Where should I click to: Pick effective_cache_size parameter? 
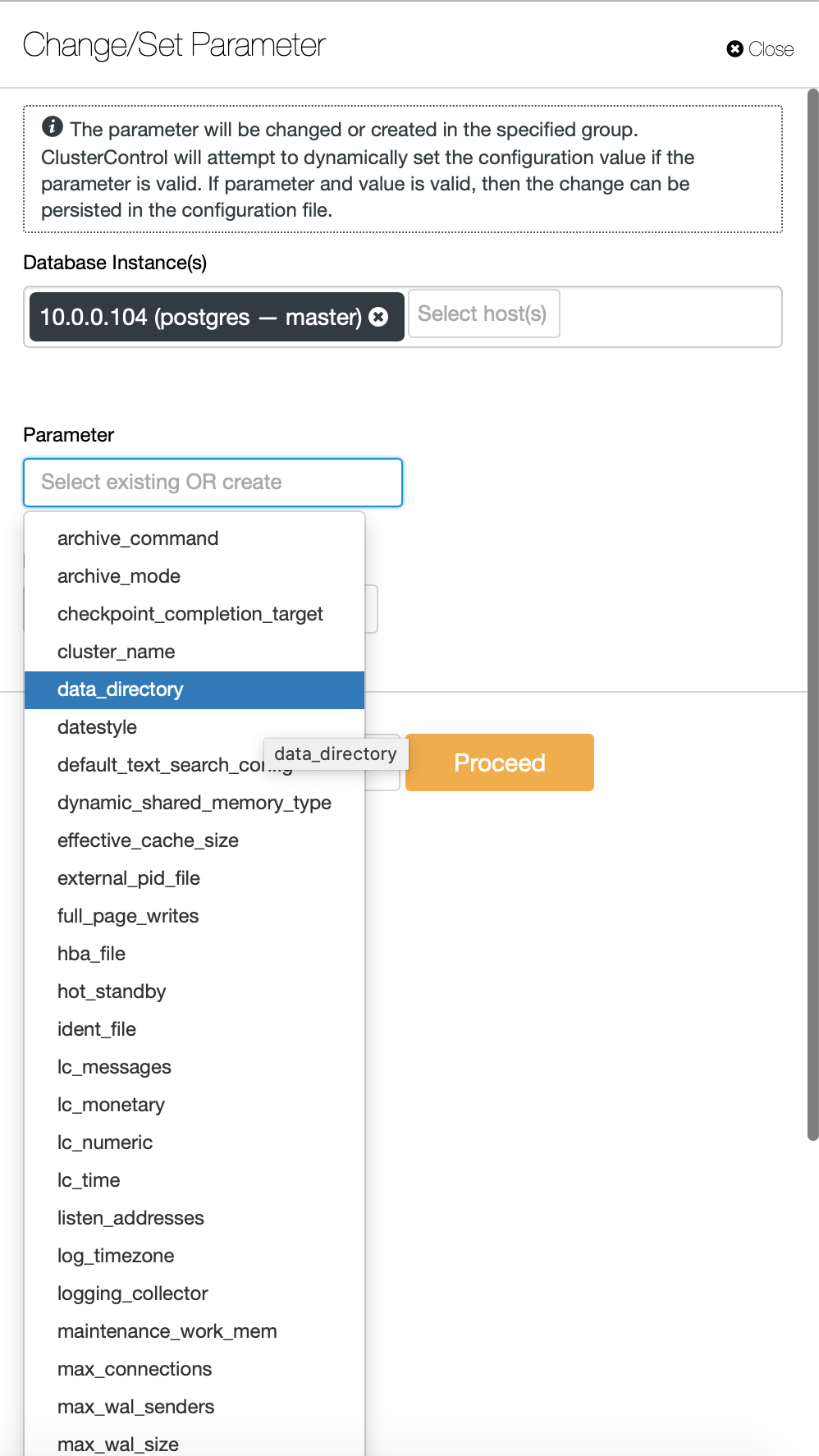148,840
